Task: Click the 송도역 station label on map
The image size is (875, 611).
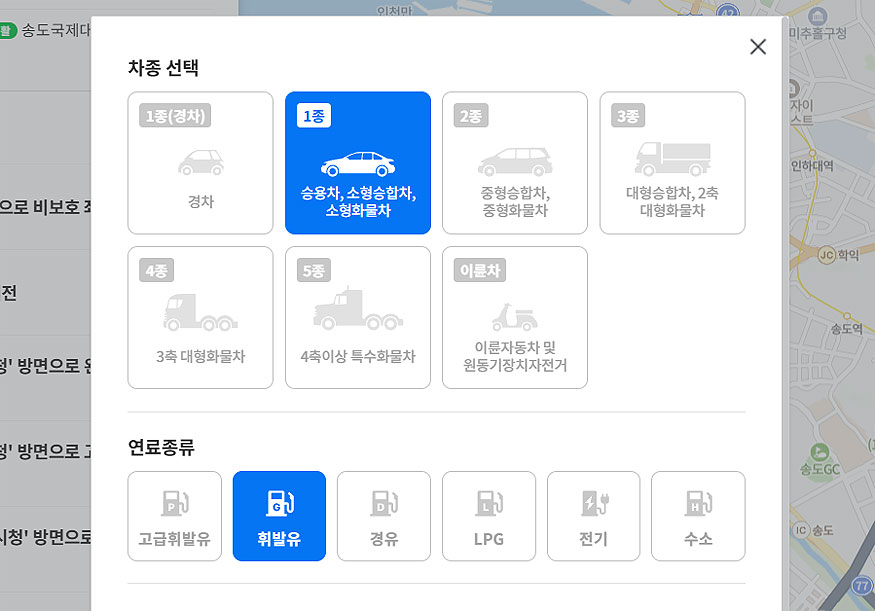Action: tap(847, 329)
